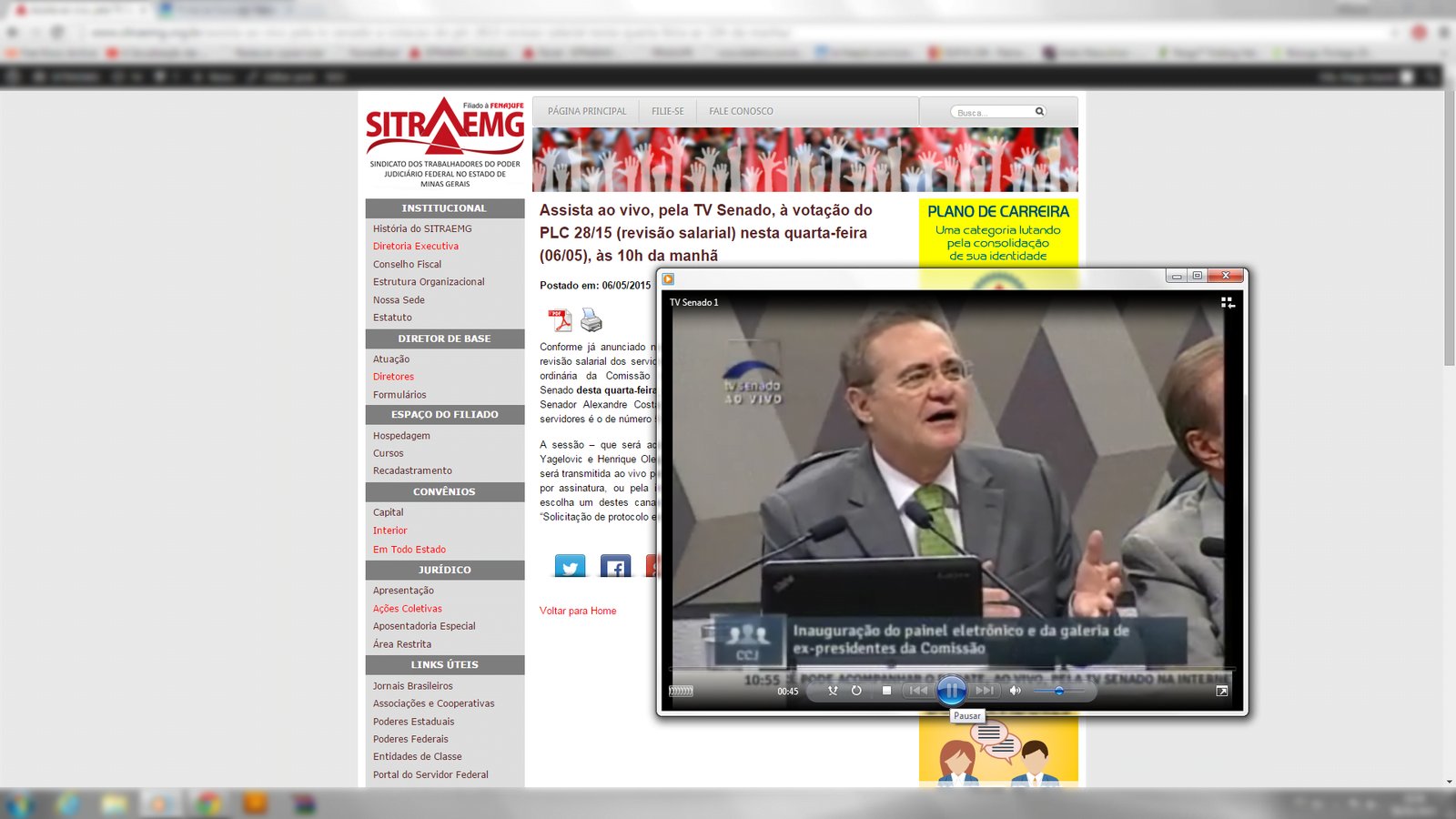The image size is (1456, 819).
Task: Follow the Voltar para Home link
Action: point(578,611)
